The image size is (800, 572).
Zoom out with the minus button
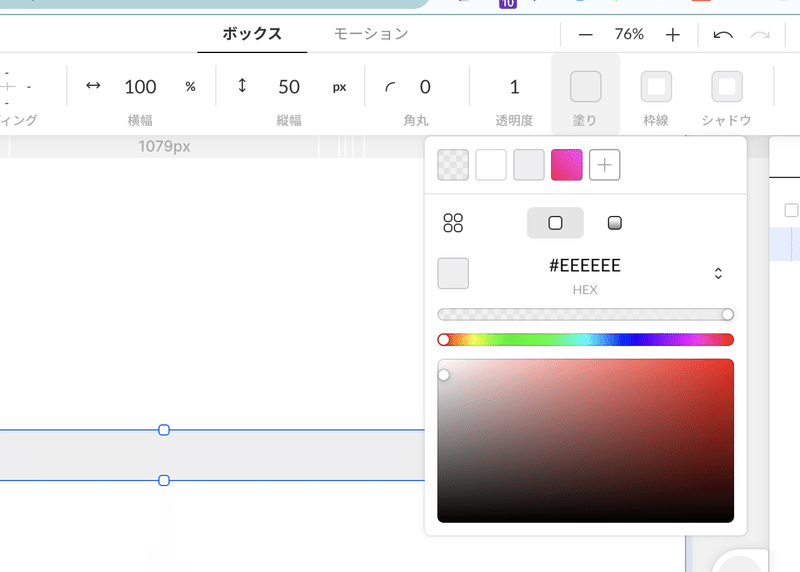point(586,35)
